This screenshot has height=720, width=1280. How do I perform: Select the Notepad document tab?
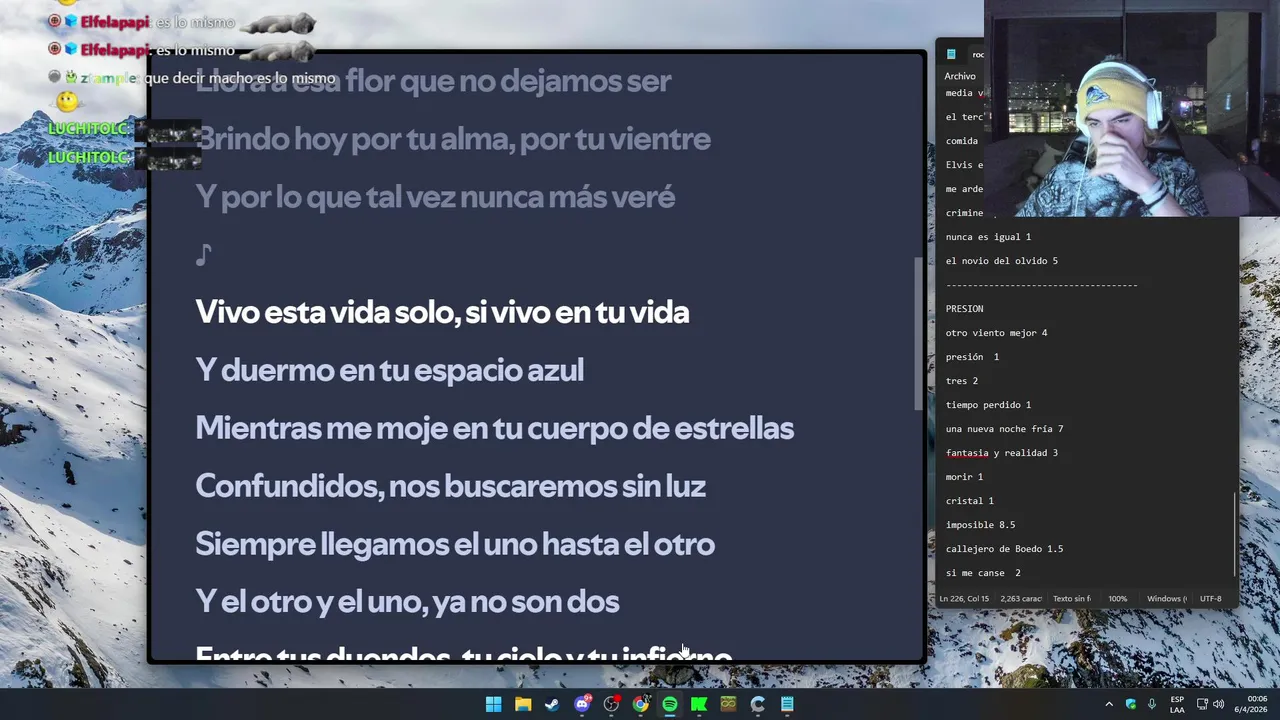click(x=977, y=54)
